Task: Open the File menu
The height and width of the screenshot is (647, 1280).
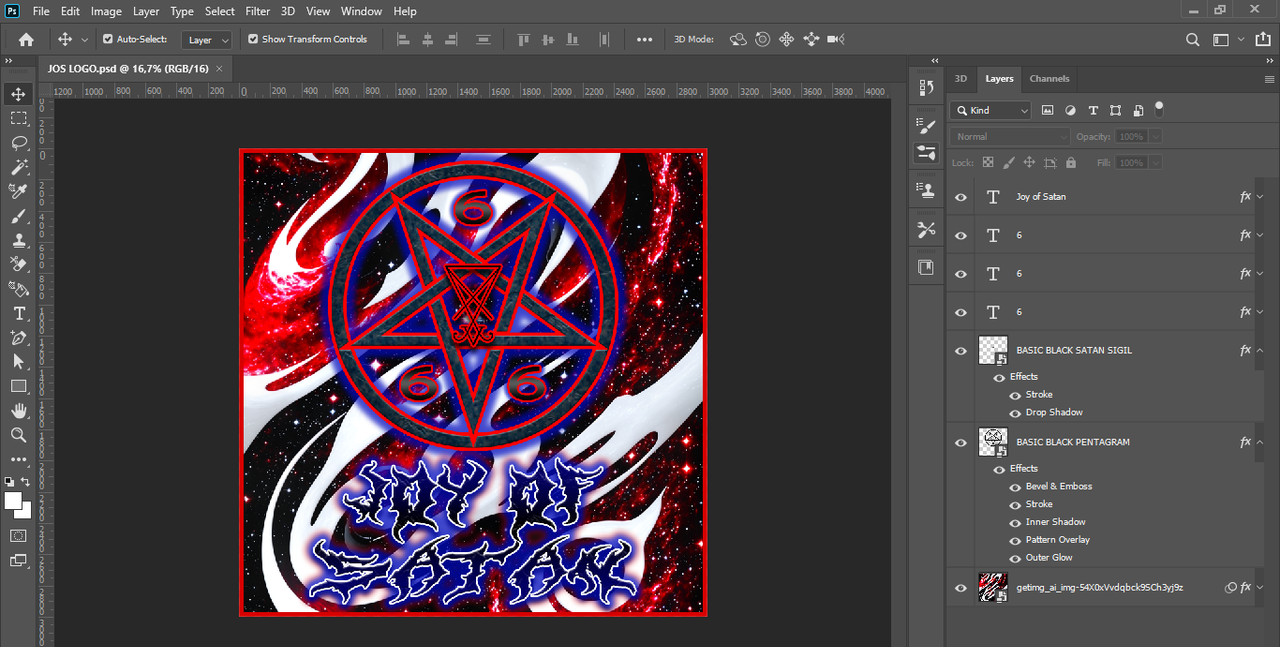Action: pyautogui.click(x=41, y=11)
